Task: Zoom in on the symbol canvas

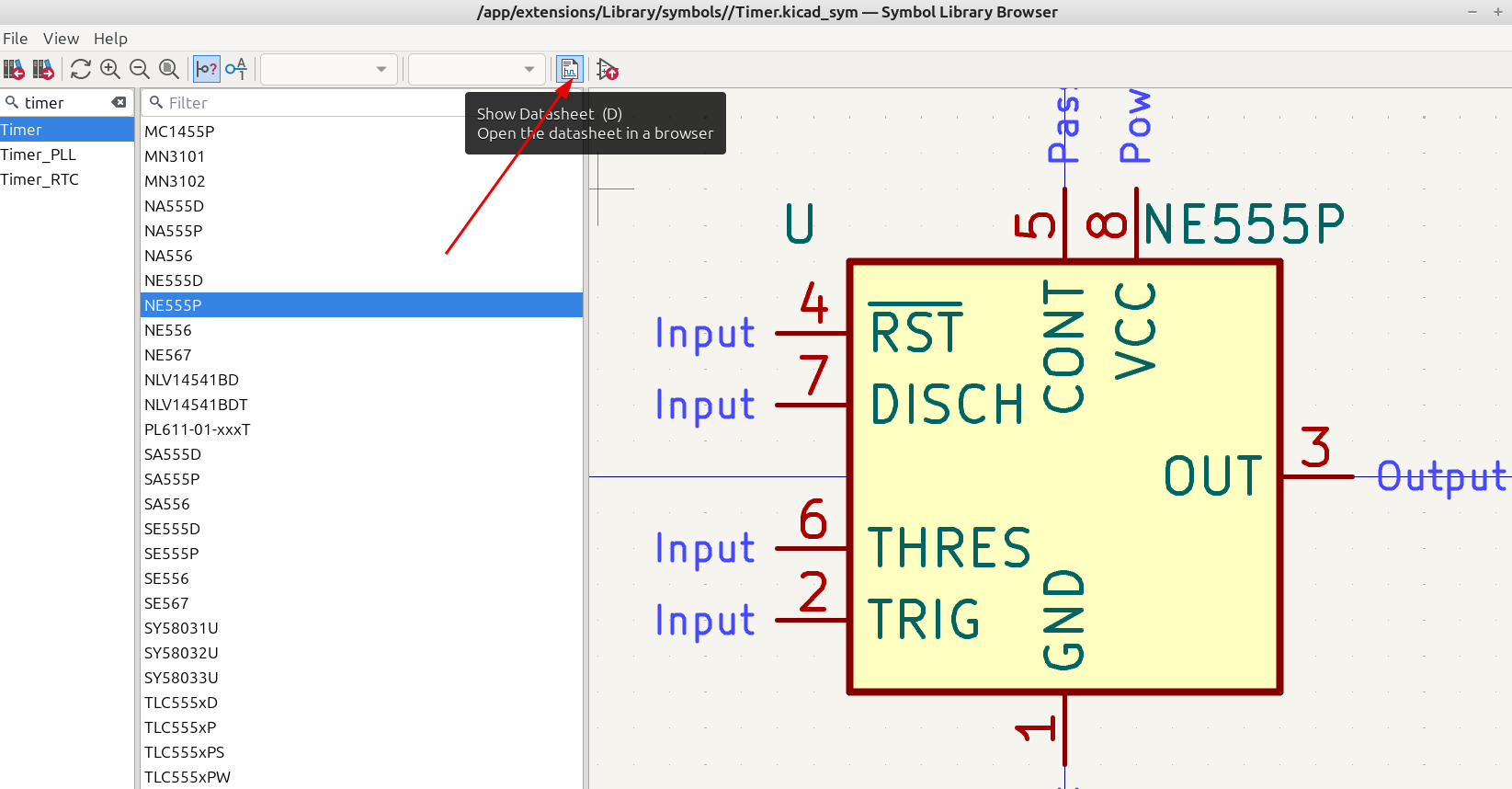Action: click(110, 69)
